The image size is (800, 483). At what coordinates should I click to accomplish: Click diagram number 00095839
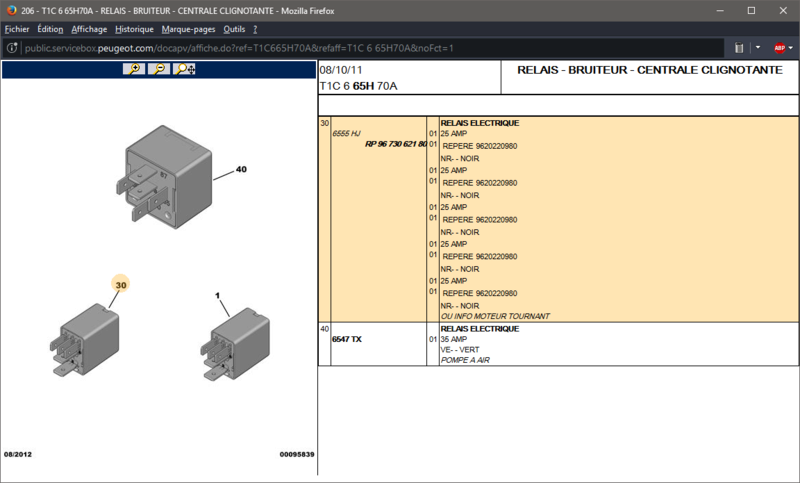[297, 454]
